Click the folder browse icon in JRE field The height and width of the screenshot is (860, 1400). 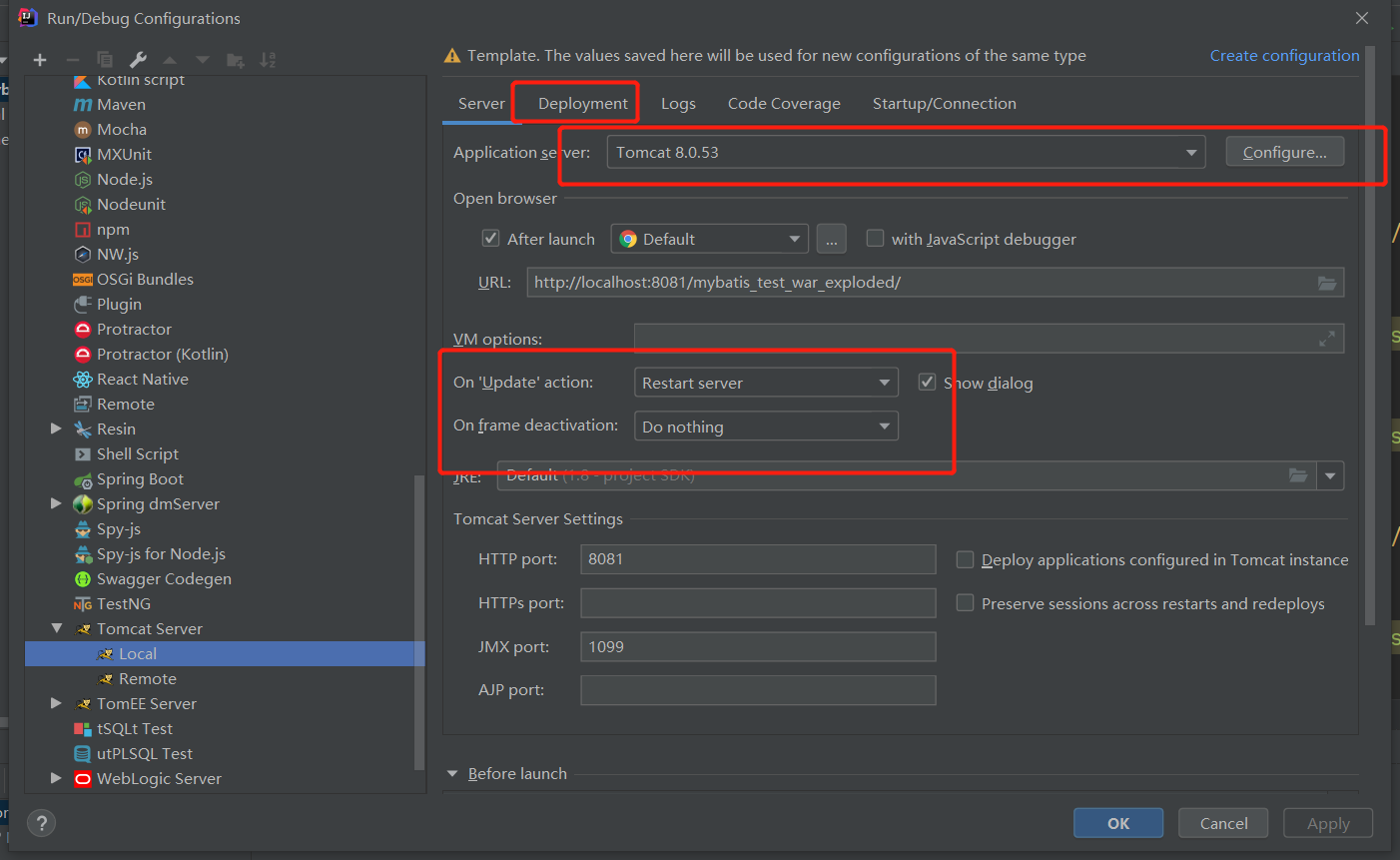coord(1297,475)
